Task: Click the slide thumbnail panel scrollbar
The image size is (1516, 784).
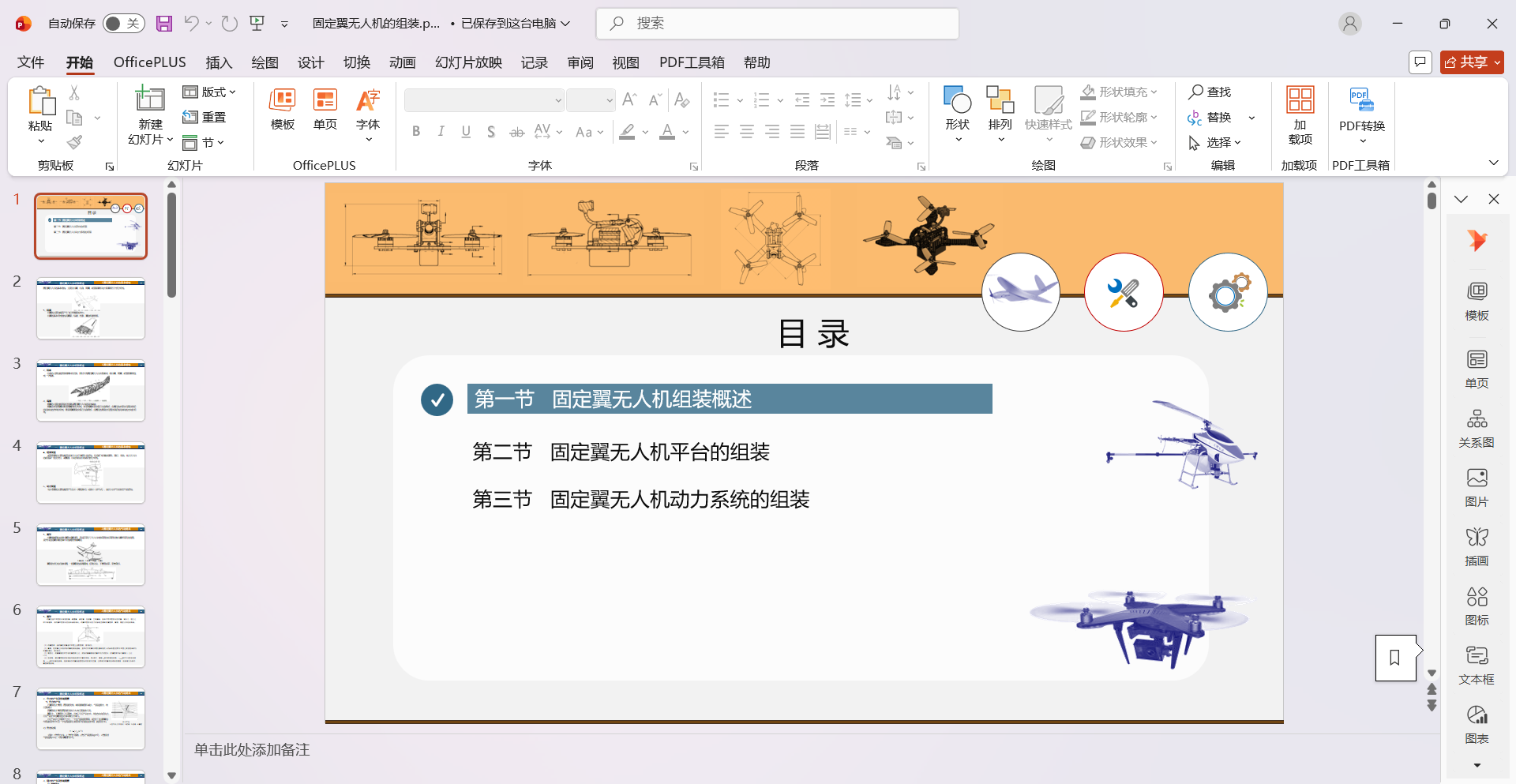Action: coord(171,245)
